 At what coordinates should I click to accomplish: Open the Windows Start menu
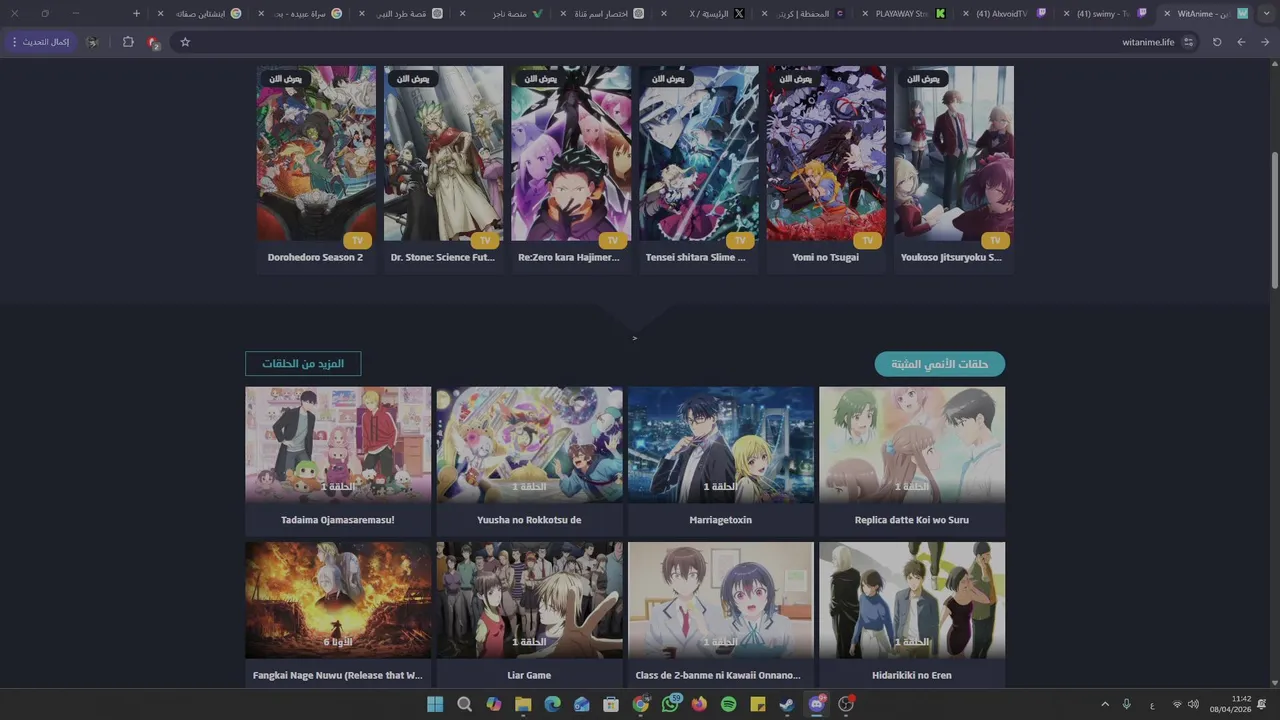(x=435, y=704)
